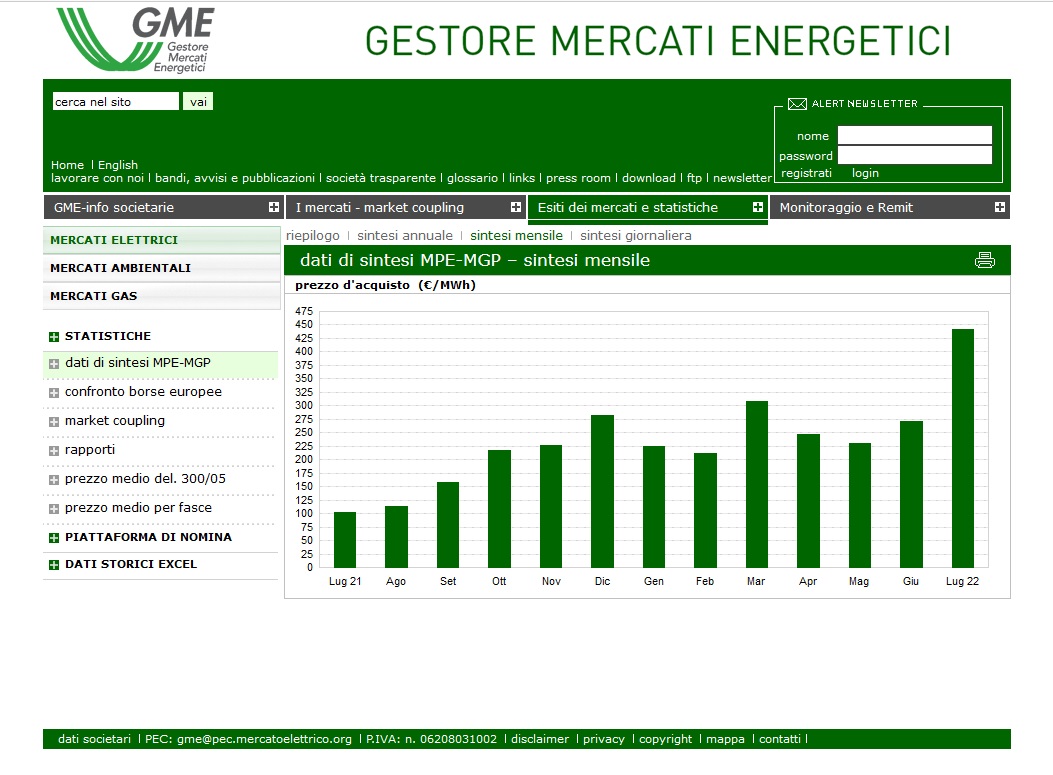Click the newsletter envelope icon
Image resolution: width=1053 pixels, height=775 pixels.
[797, 103]
